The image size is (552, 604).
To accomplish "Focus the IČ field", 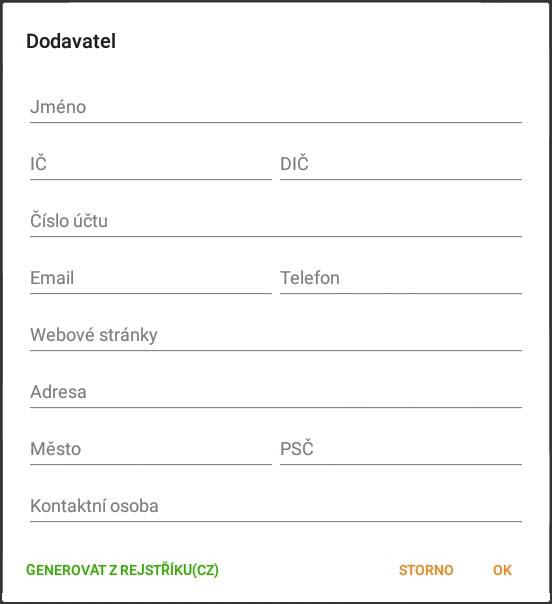I will tap(151, 164).
